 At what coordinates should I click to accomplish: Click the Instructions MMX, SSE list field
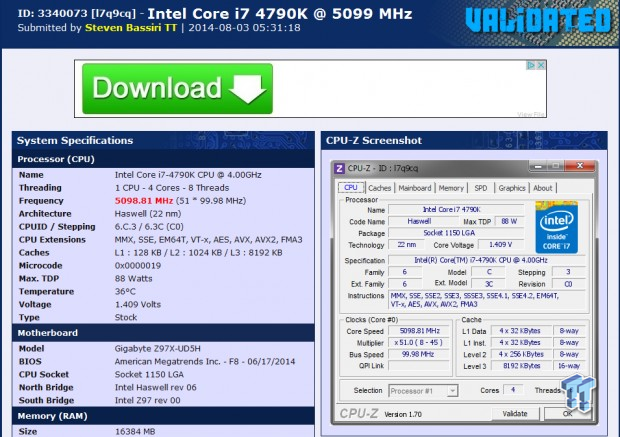(x=487, y=300)
